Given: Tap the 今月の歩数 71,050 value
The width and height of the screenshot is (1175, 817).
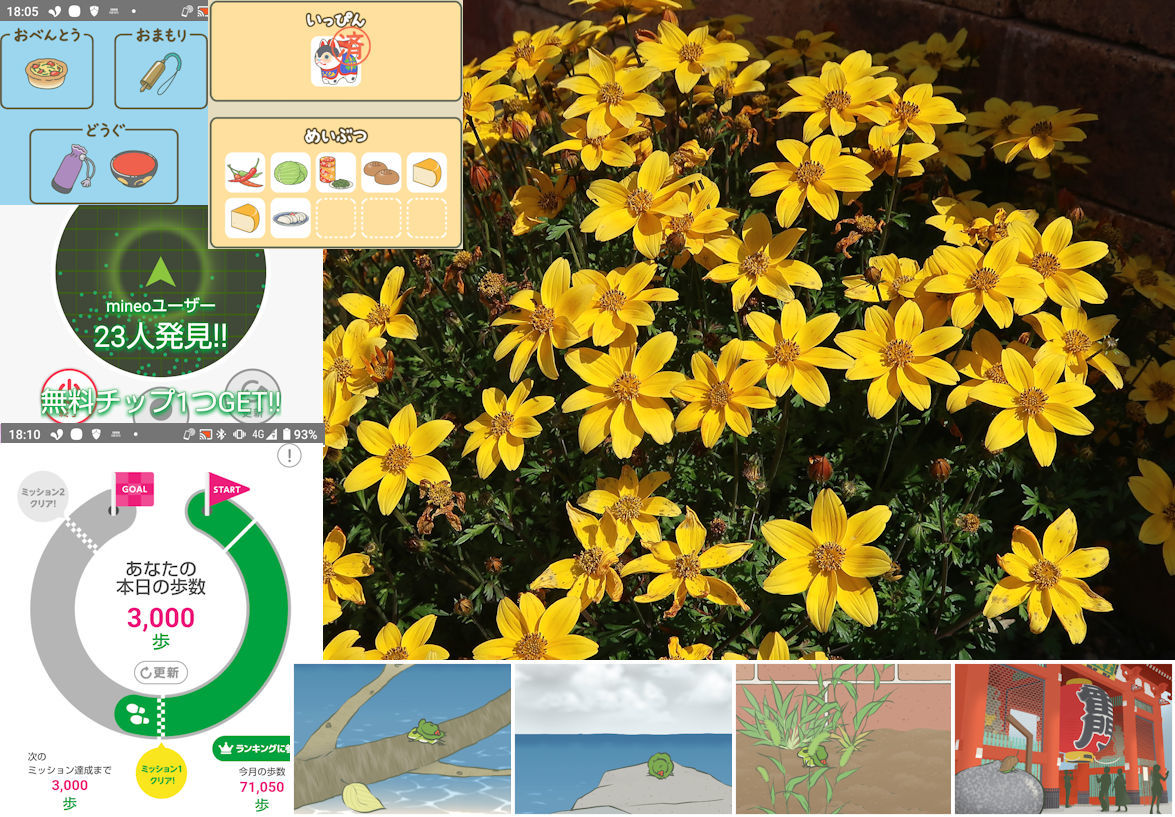Looking at the screenshot, I should tap(262, 787).
